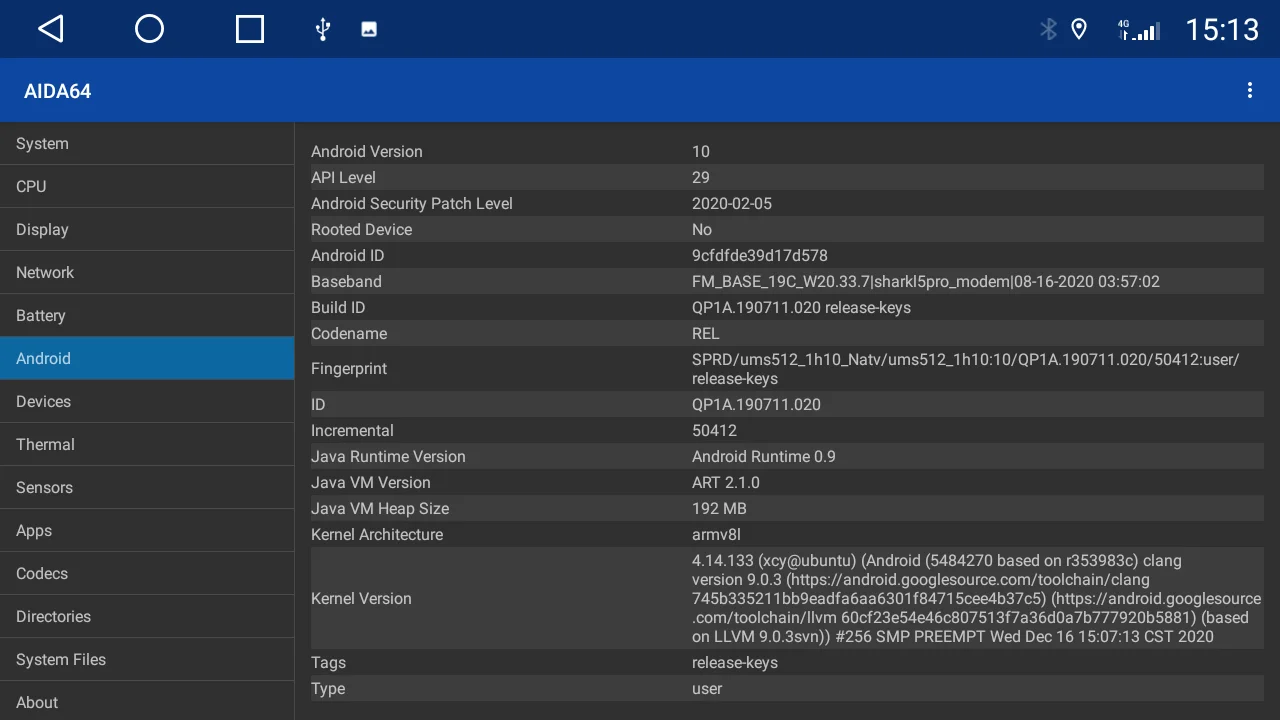Tap the USB status bar icon
This screenshot has width=1280, height=720.
[322, 29]
